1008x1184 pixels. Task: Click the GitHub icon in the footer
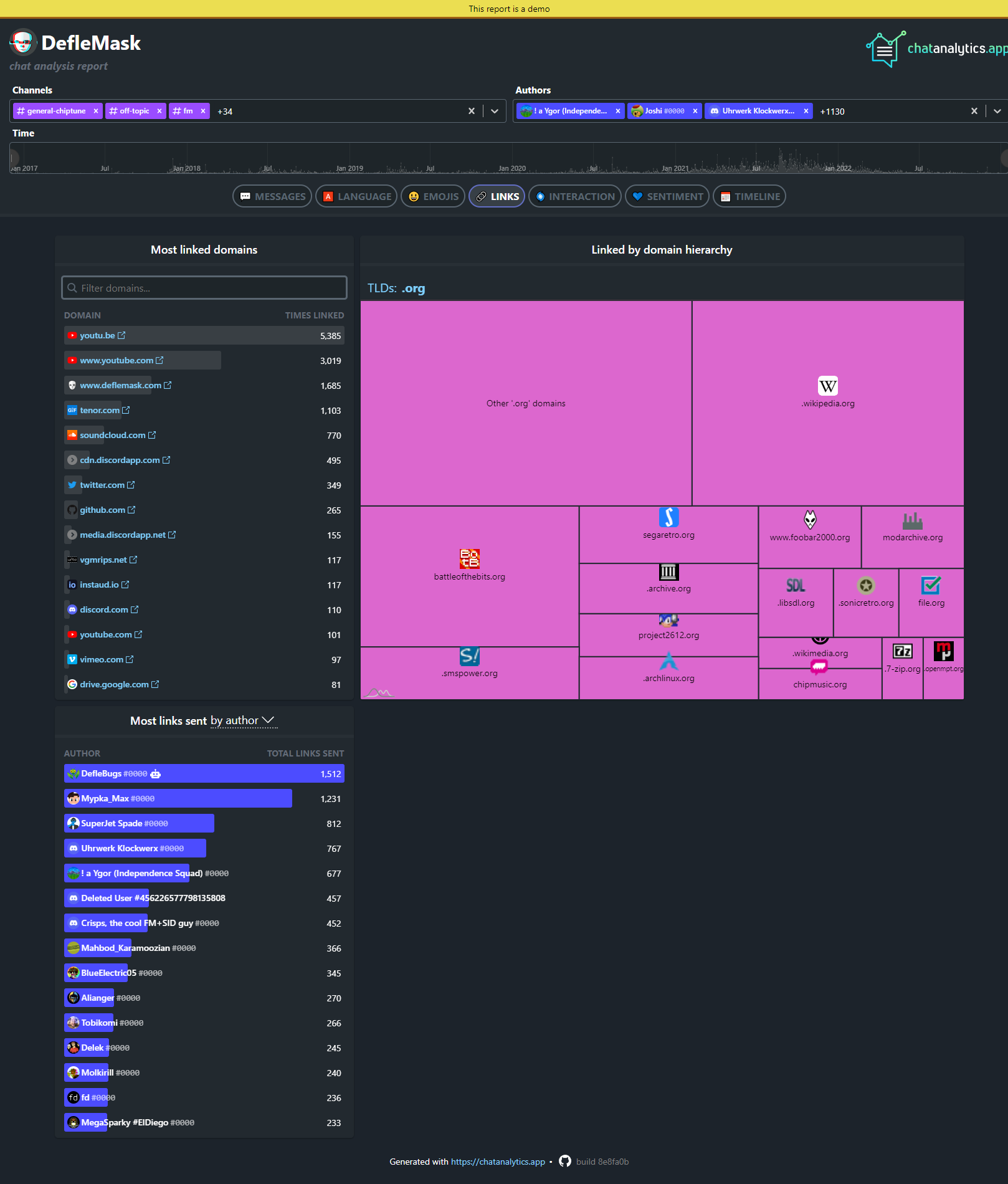tap(564, 1161)
